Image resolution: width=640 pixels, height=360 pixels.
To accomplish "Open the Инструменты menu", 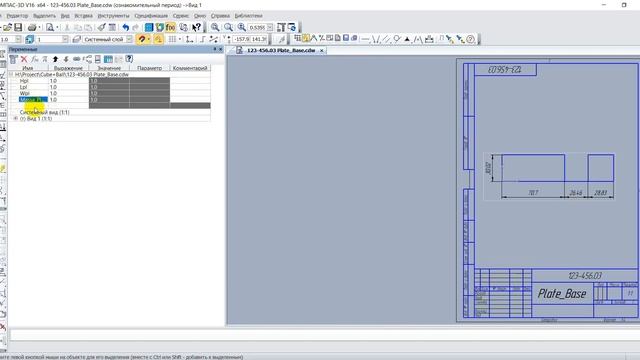I will point(113,16).
